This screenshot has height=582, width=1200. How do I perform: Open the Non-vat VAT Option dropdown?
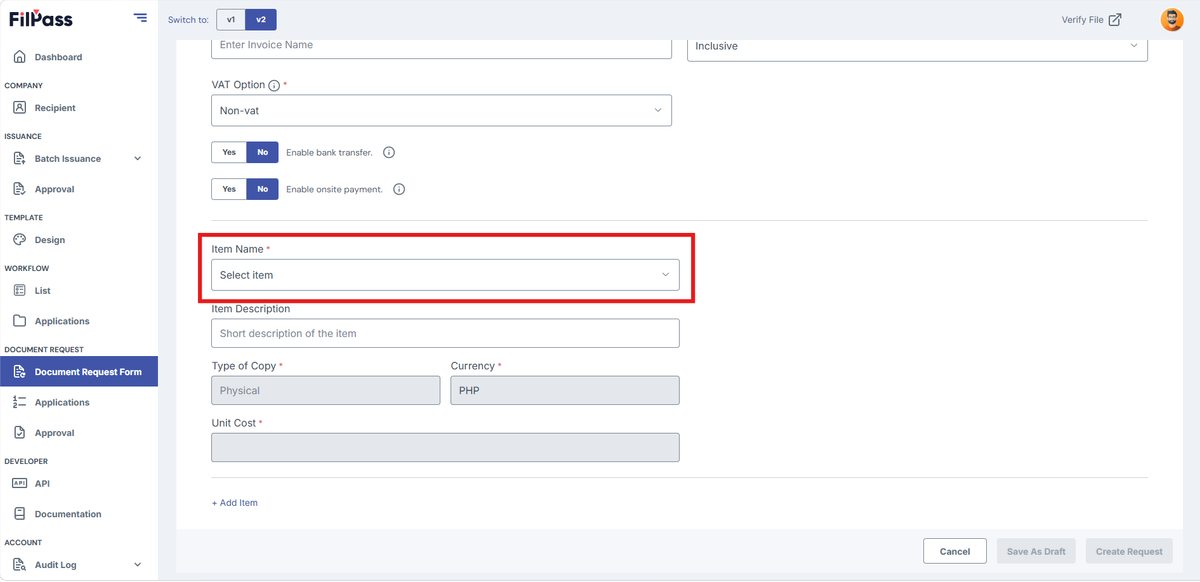441,111
